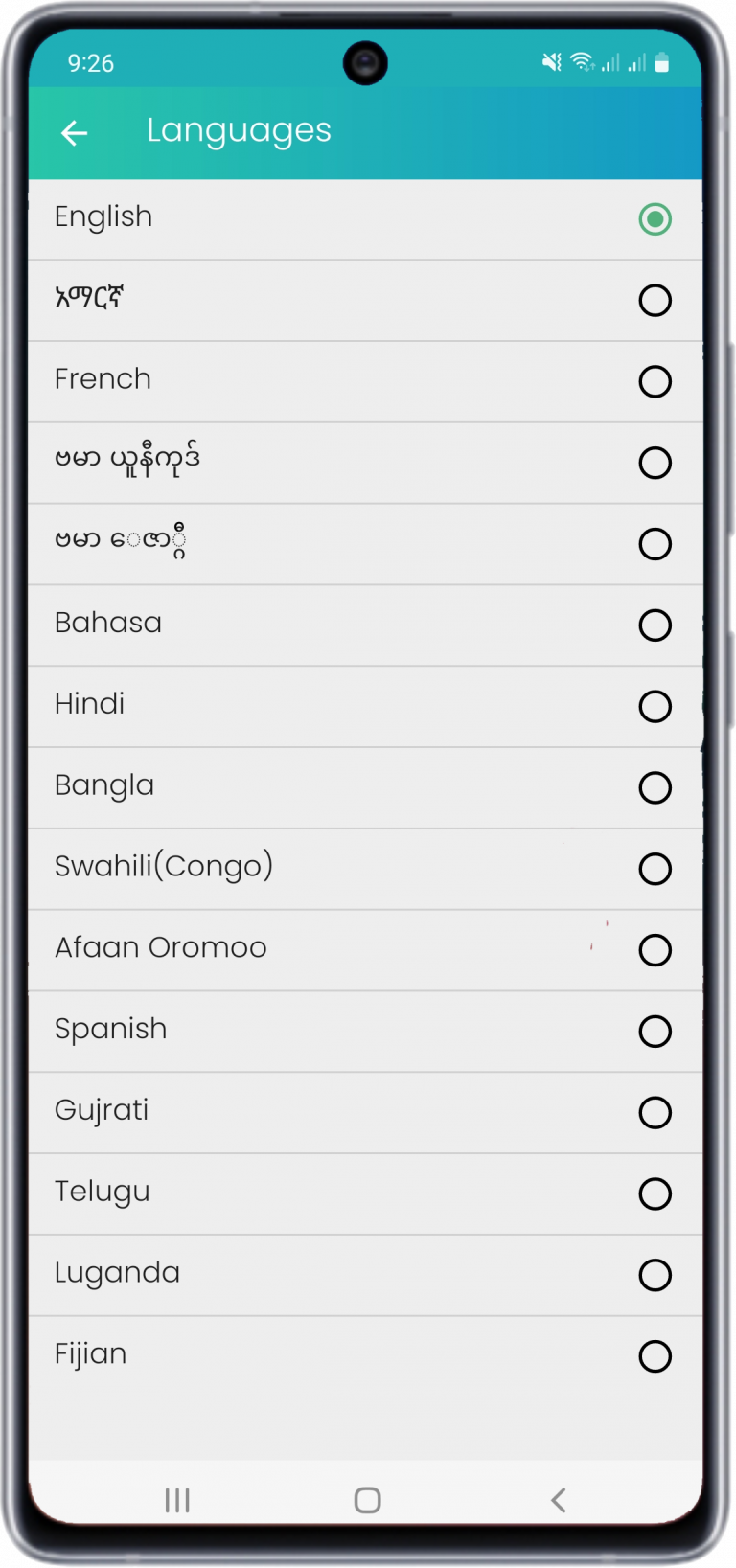Tap the muted sound status icon
Image resolution: width=736 pixels, height=1568 pixels.
(x=552, y=63)
